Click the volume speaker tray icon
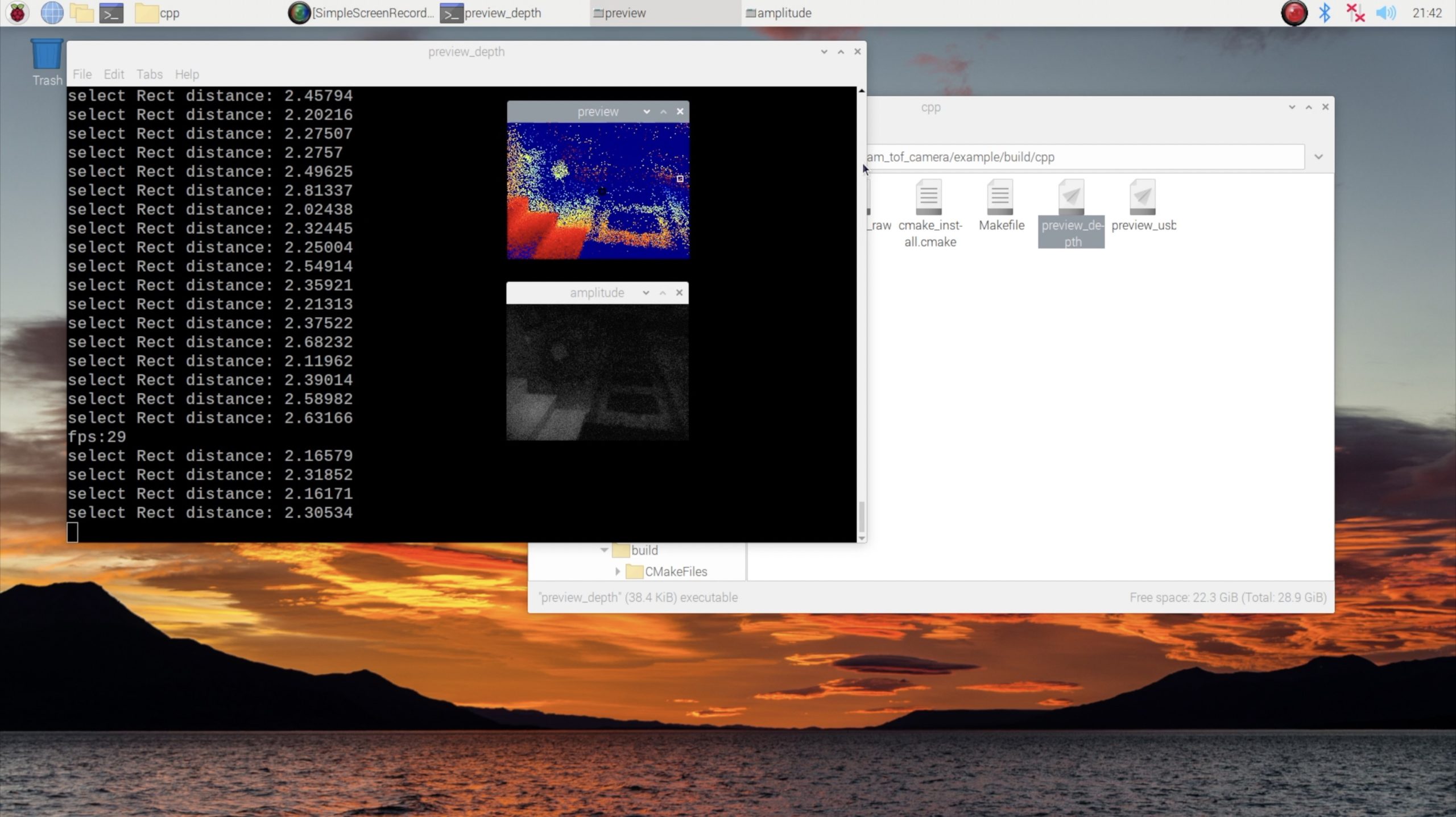 [1385, 13]
